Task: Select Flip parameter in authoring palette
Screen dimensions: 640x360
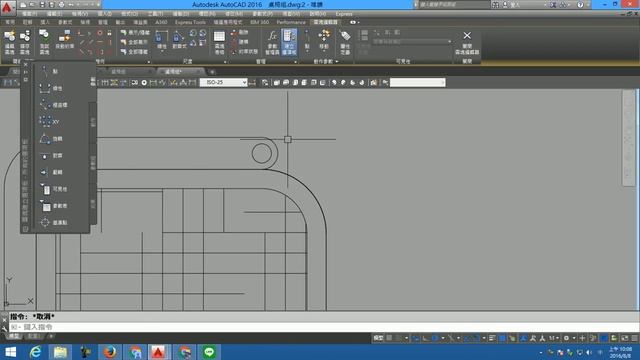Action: [51, 172]
